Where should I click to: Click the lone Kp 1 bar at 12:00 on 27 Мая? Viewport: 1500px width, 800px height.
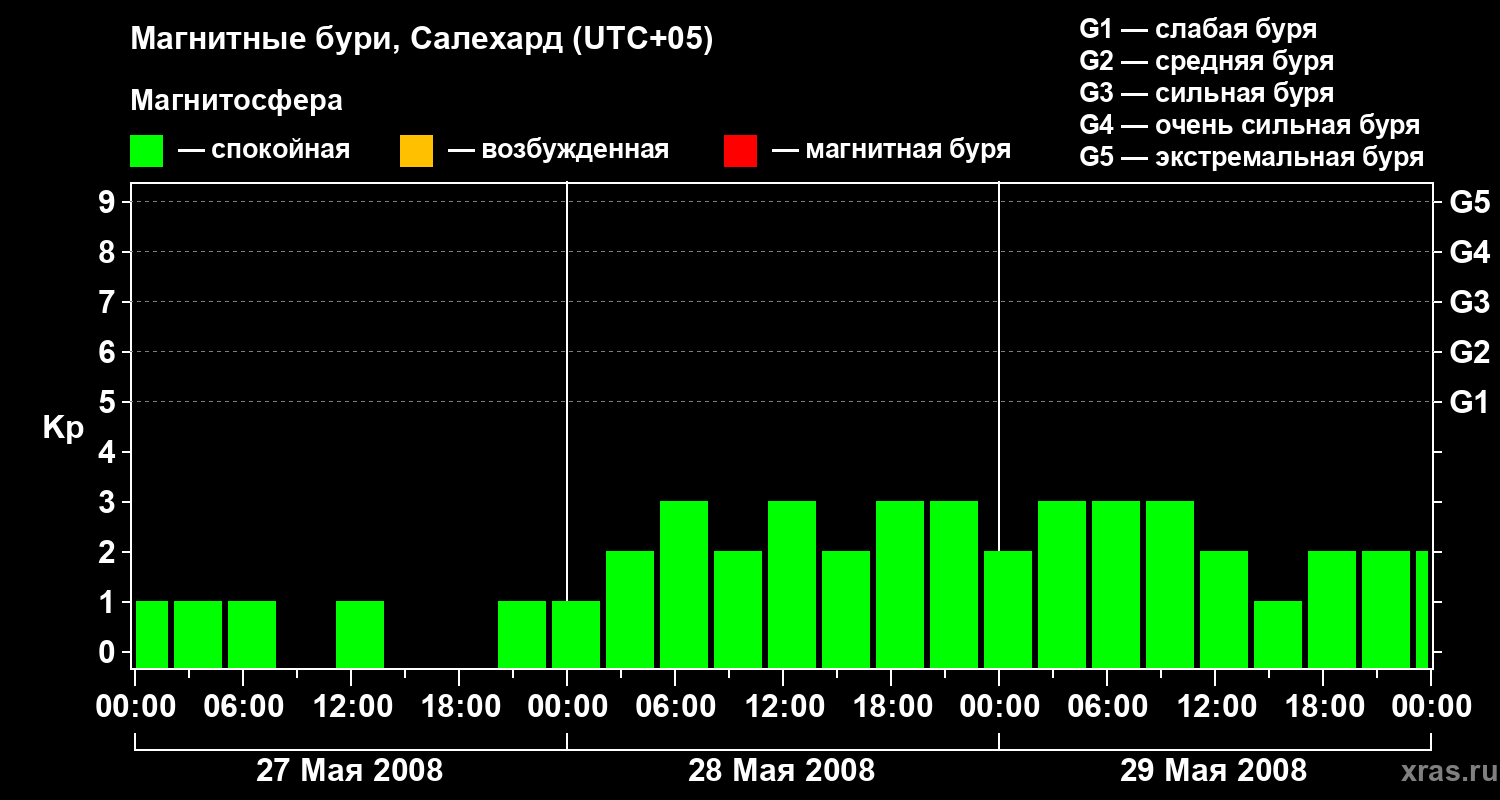[x=360, y=634]
